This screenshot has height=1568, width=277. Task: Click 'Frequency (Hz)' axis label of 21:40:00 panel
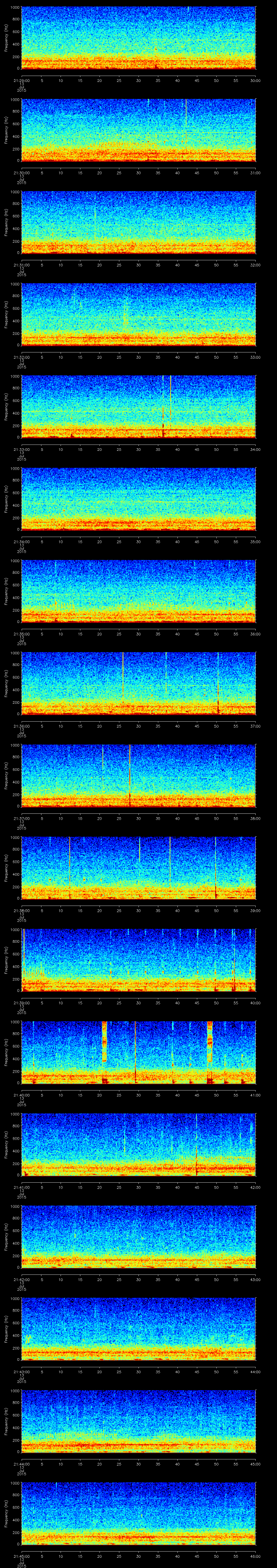click(6, 1052)
